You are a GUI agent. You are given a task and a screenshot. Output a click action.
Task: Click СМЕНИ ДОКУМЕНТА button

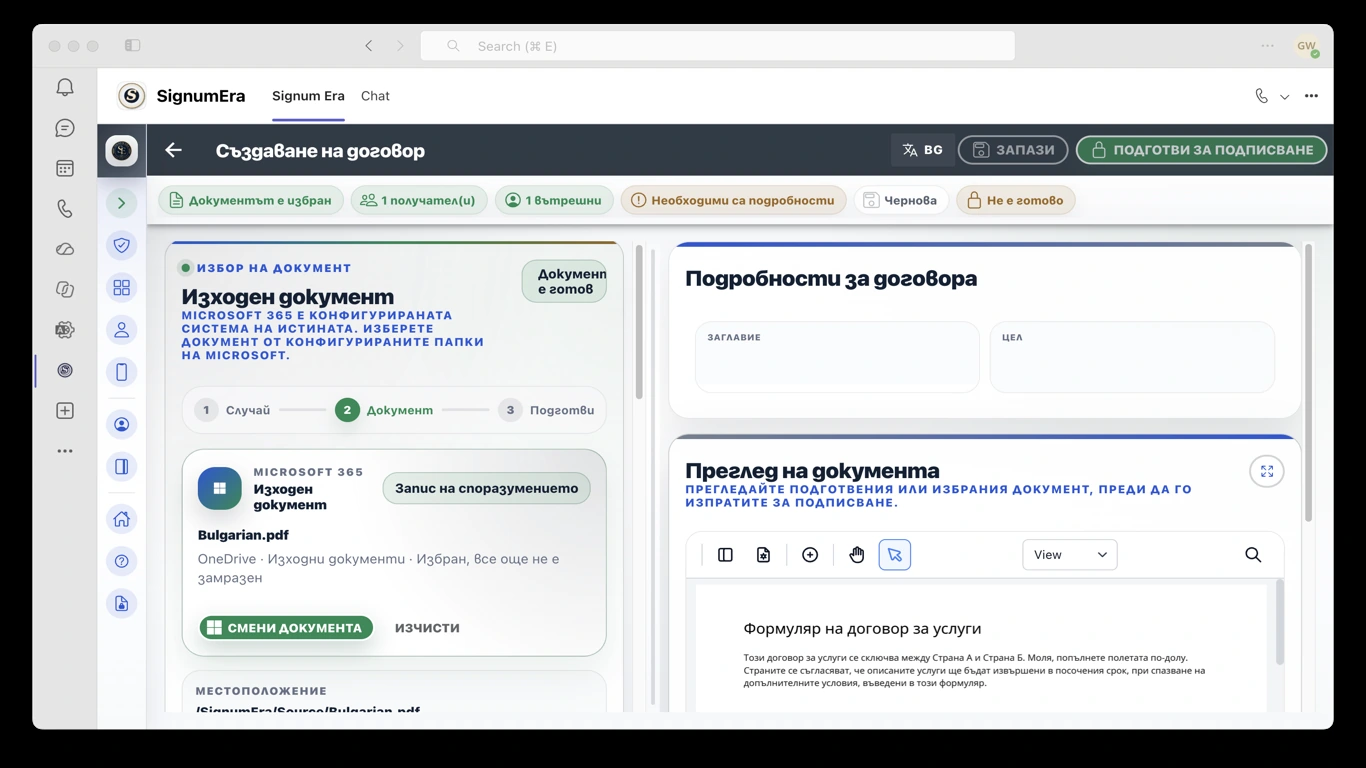coord(286,628)
